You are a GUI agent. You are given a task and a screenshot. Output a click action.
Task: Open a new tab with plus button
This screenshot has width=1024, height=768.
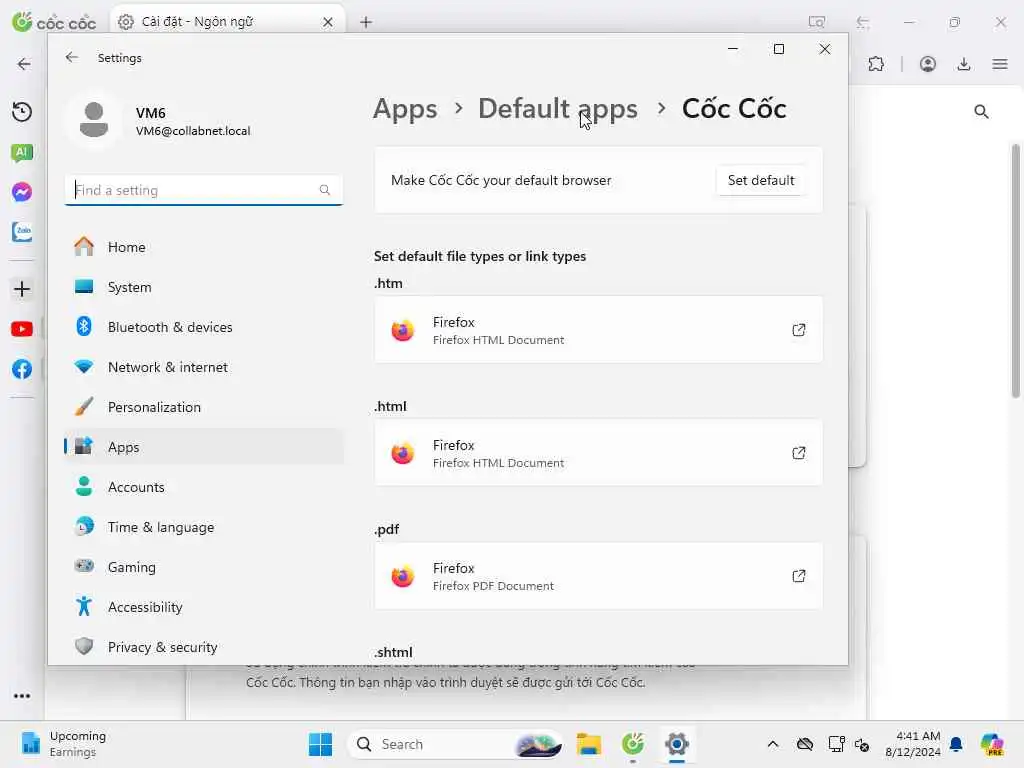click(x=366, y=22)
